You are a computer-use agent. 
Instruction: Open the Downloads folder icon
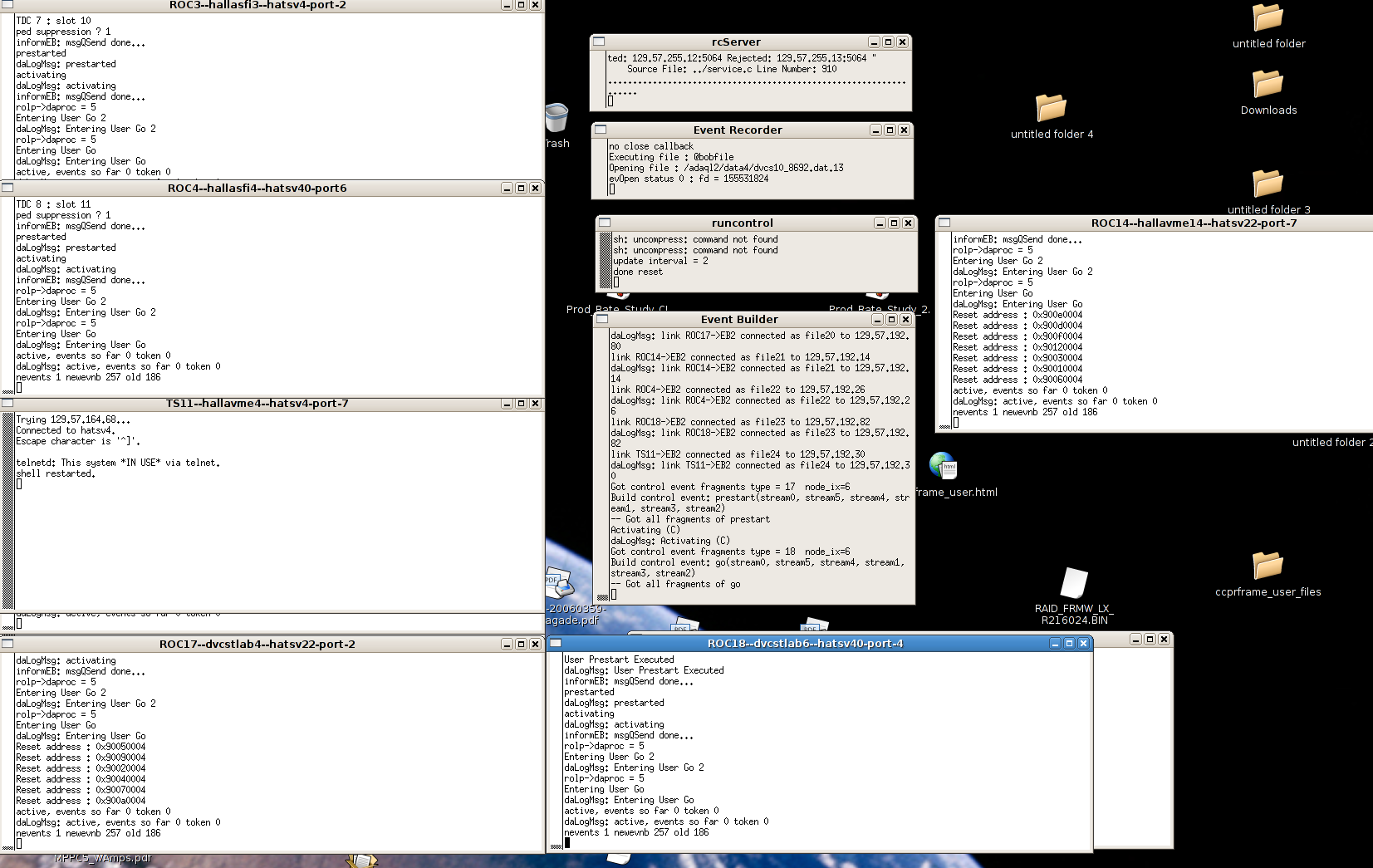pos(1268,85)
